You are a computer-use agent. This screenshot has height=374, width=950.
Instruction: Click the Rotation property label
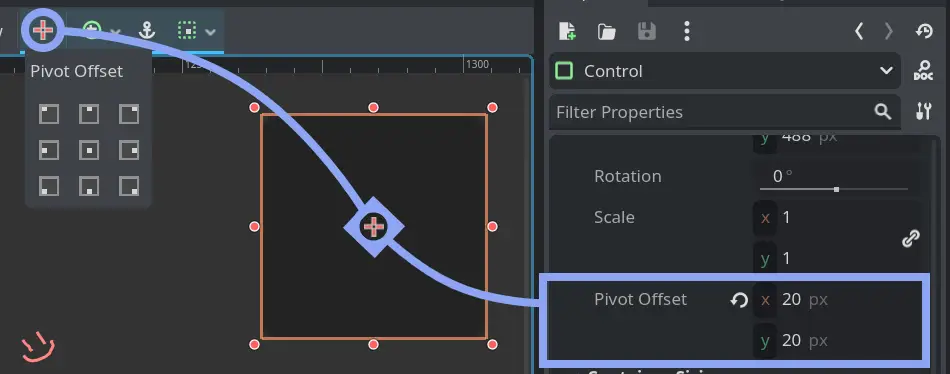(628, 176)
